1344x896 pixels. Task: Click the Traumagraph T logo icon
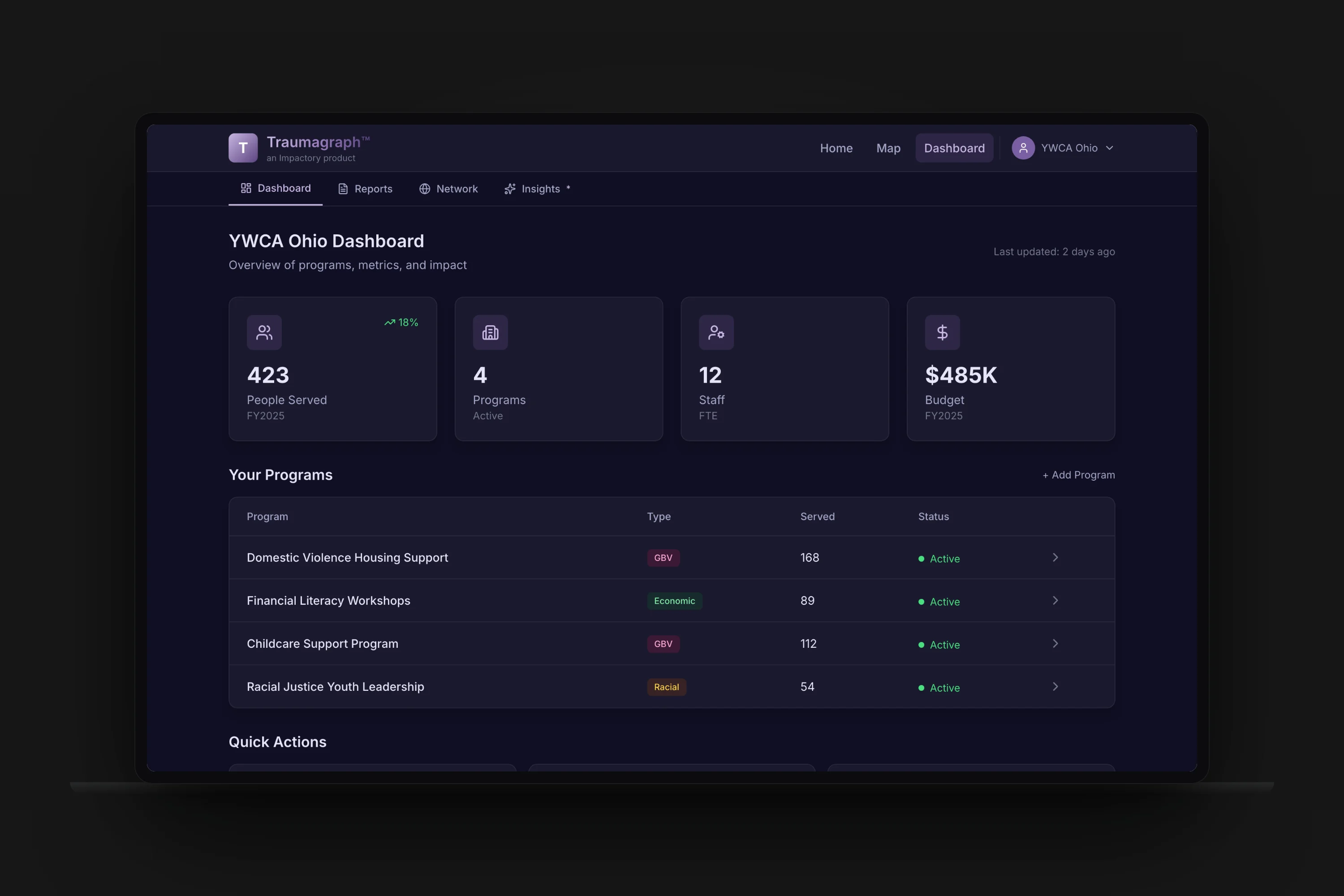coord(243,148)
